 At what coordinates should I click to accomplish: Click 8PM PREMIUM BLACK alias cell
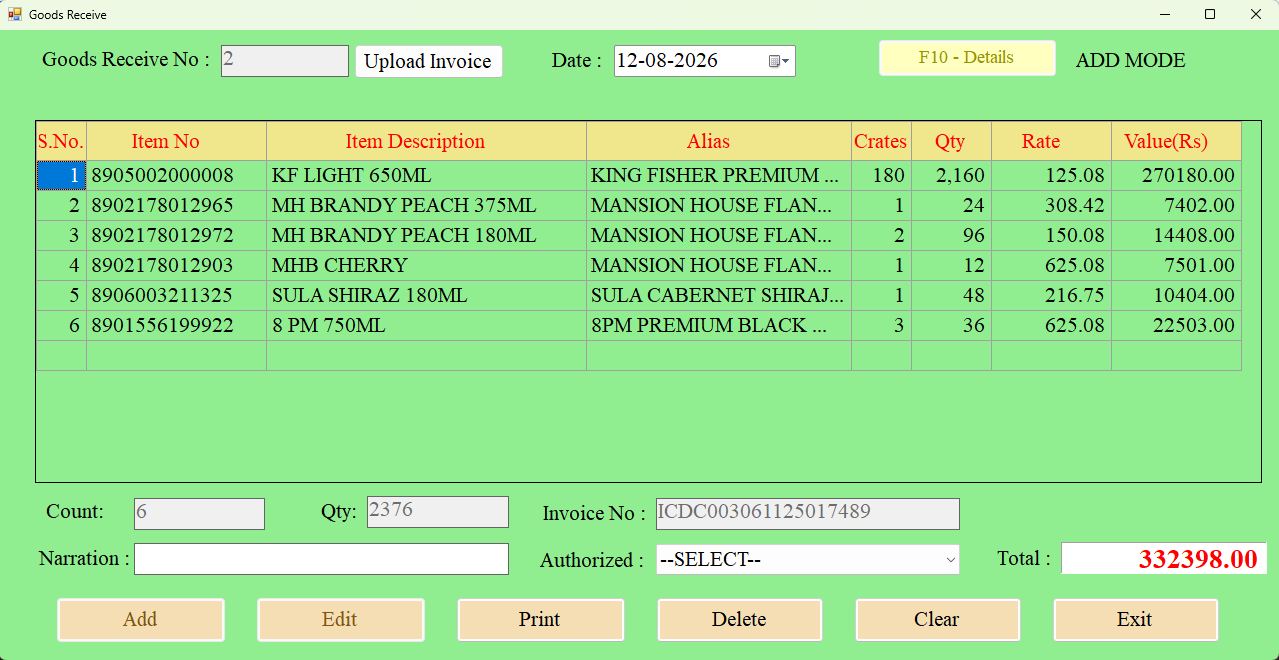coord(718,326)
